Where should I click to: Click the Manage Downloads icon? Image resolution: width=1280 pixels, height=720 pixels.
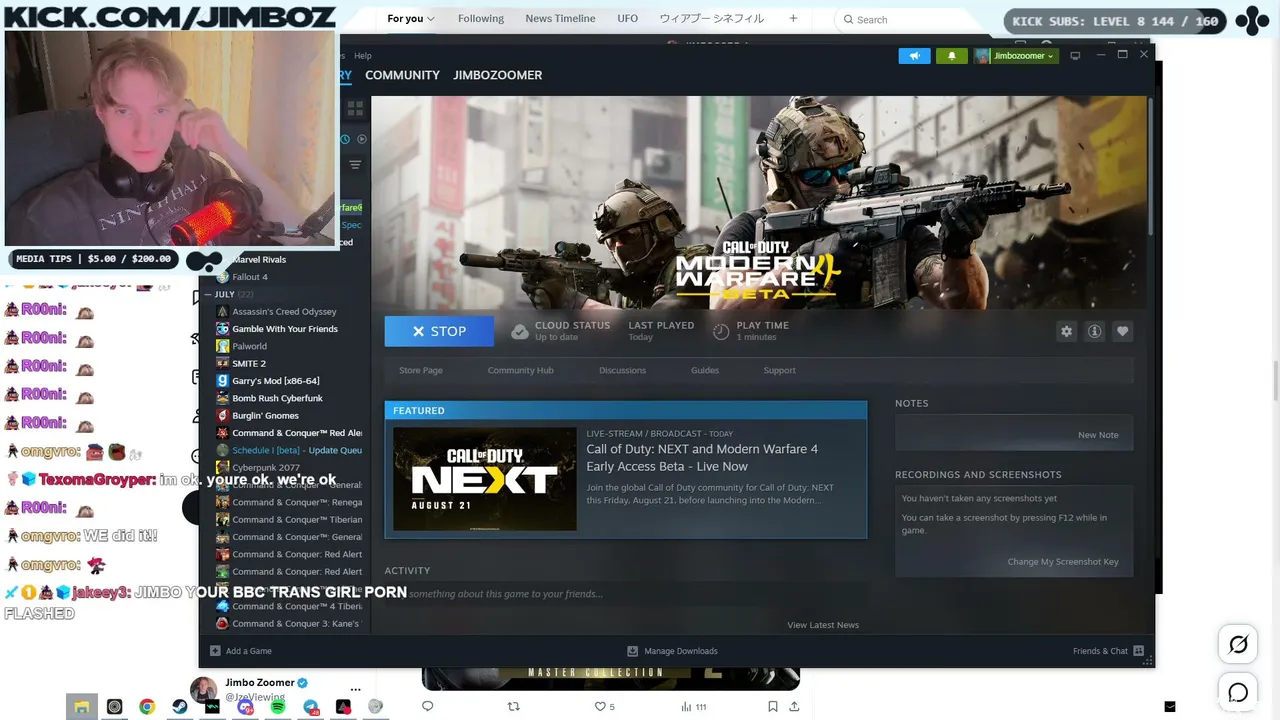click(x=632, y=651)
